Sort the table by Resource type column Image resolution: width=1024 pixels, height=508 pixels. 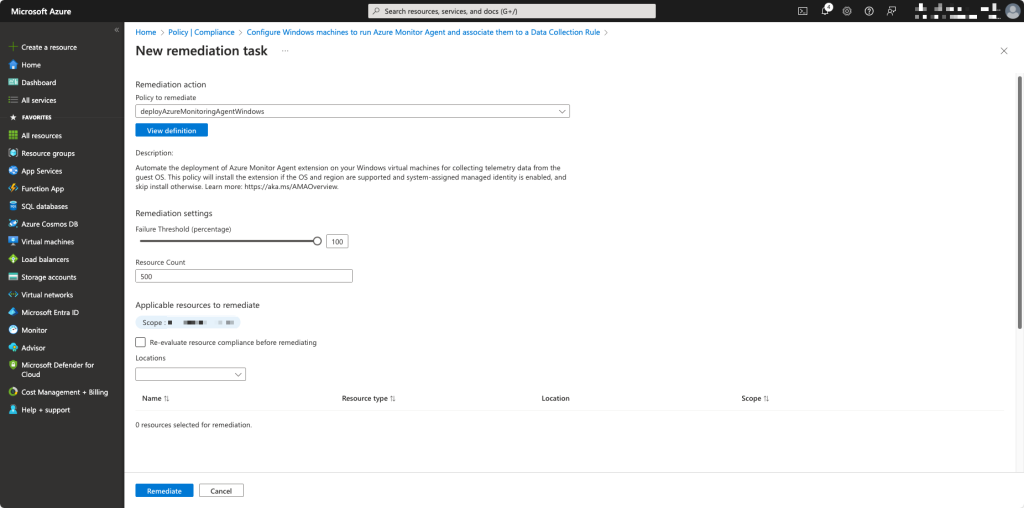point(368,398)
